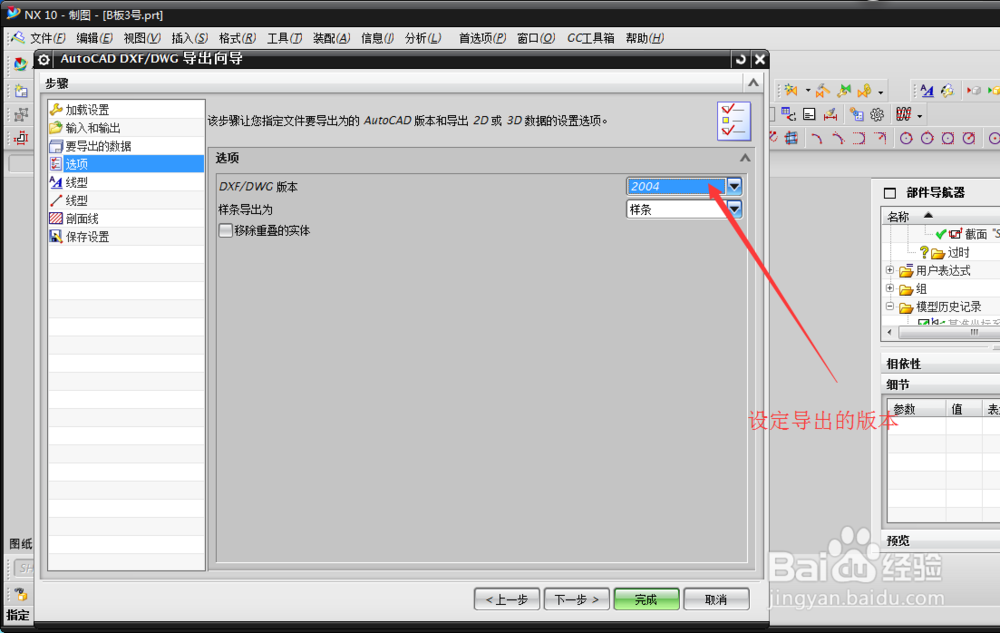Open the hatch toolbar dropdown arrow

(920, 116)
